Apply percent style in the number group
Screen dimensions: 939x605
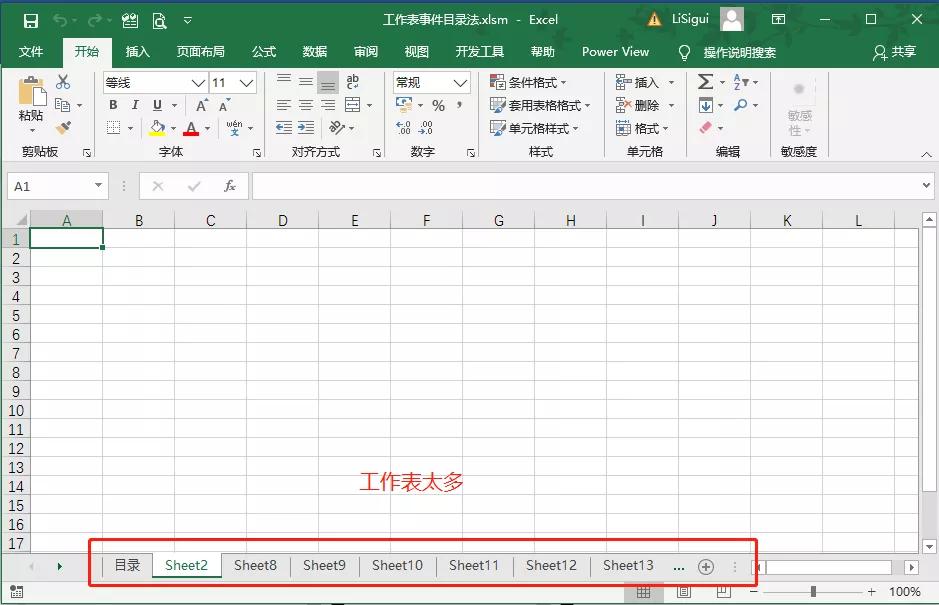[438, 104]
